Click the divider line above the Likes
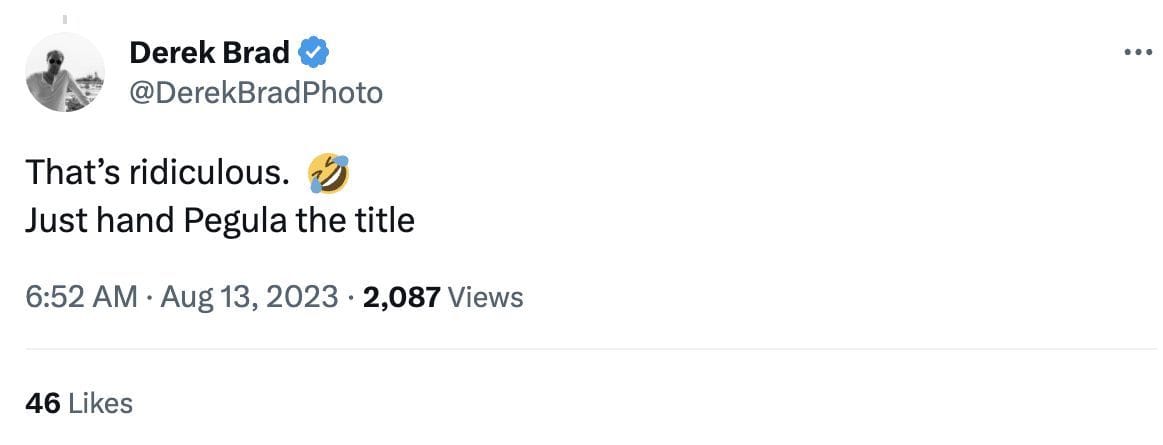 coord(590,349)
